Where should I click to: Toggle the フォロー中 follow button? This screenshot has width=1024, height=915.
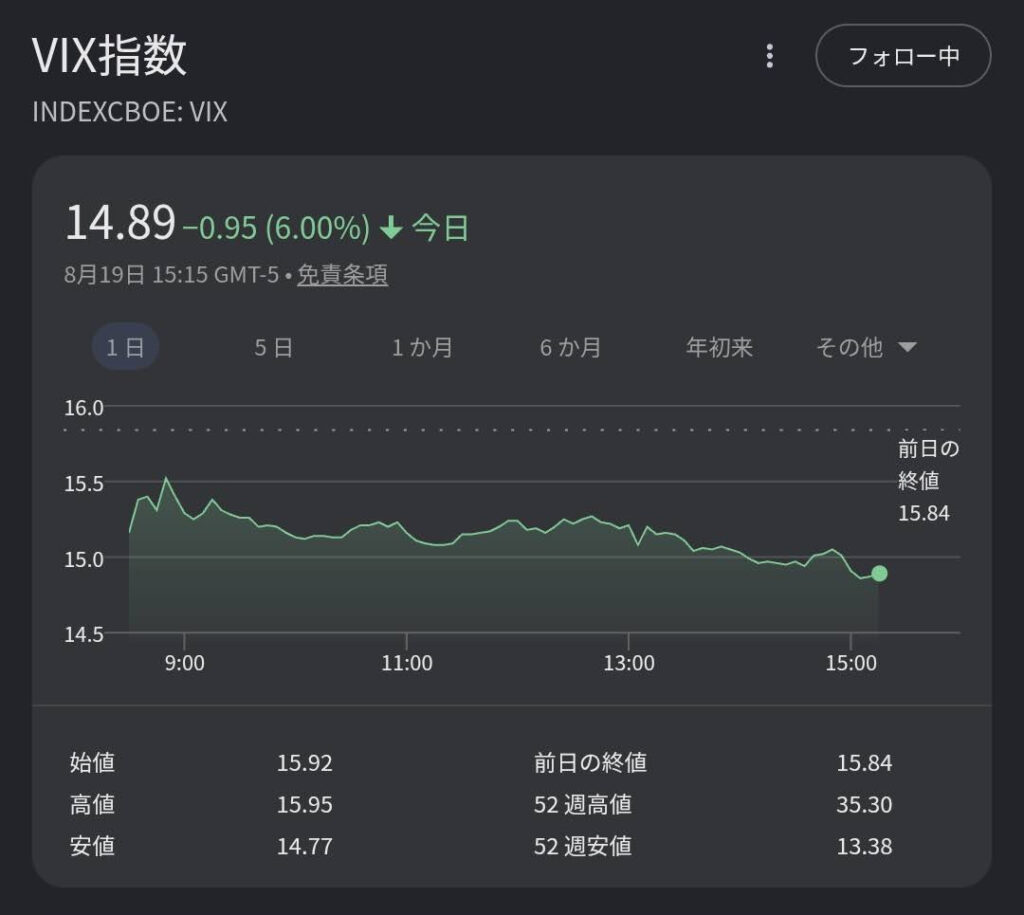[x=903, y=56]
